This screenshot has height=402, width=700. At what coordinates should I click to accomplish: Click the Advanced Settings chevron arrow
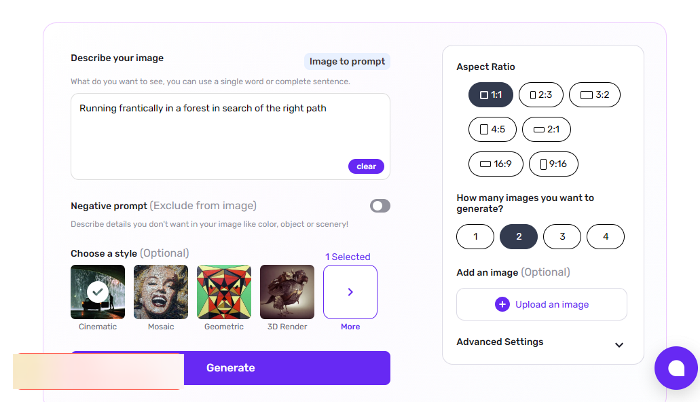pyautogui.click(x=619, y=345)
